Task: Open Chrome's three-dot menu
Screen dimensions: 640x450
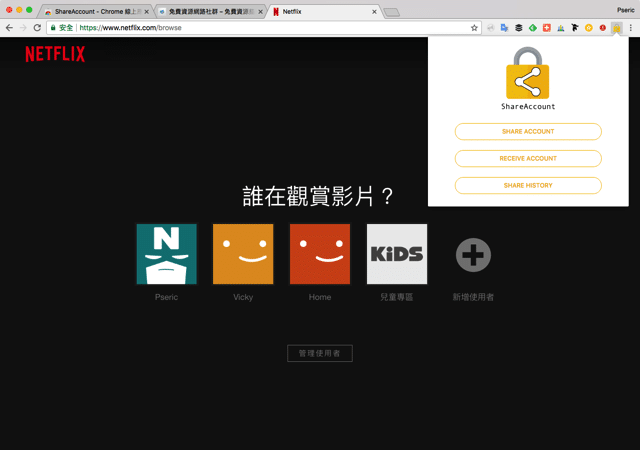Action: click(x=630, y=28)
